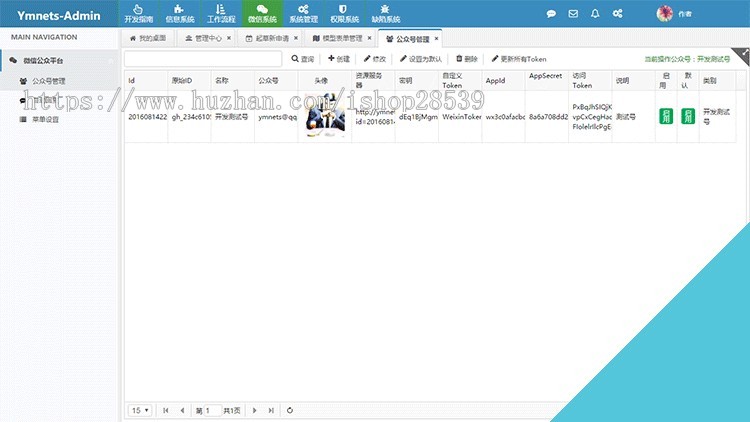Open the 系统管理 module
This screenshot has width=750, height=422.
pyautogui.click(x=303, y=13)
